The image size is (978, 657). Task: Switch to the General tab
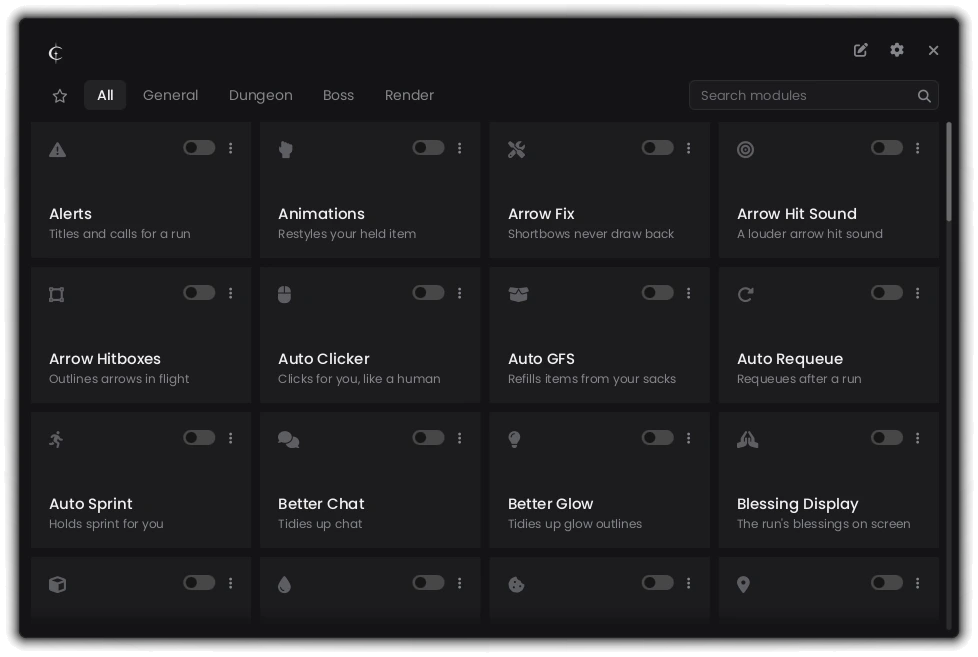point(170,95)
